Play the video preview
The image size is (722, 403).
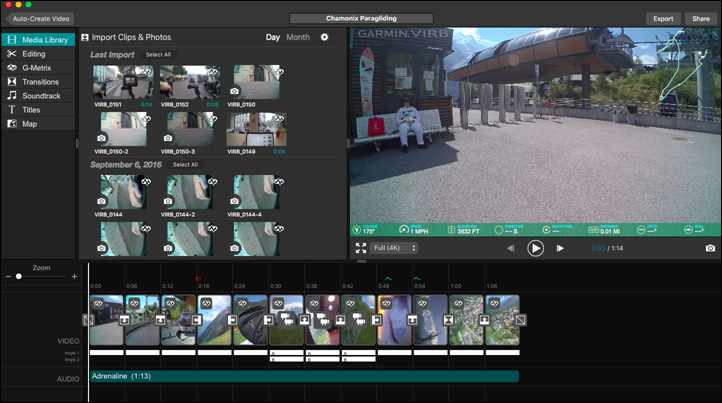(535, 248)
